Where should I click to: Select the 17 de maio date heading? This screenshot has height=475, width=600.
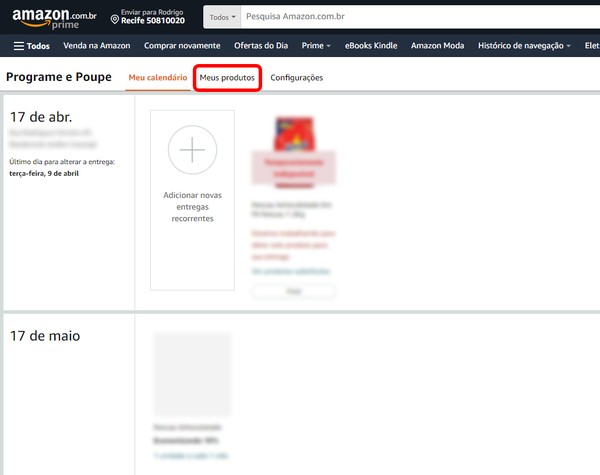45,336
